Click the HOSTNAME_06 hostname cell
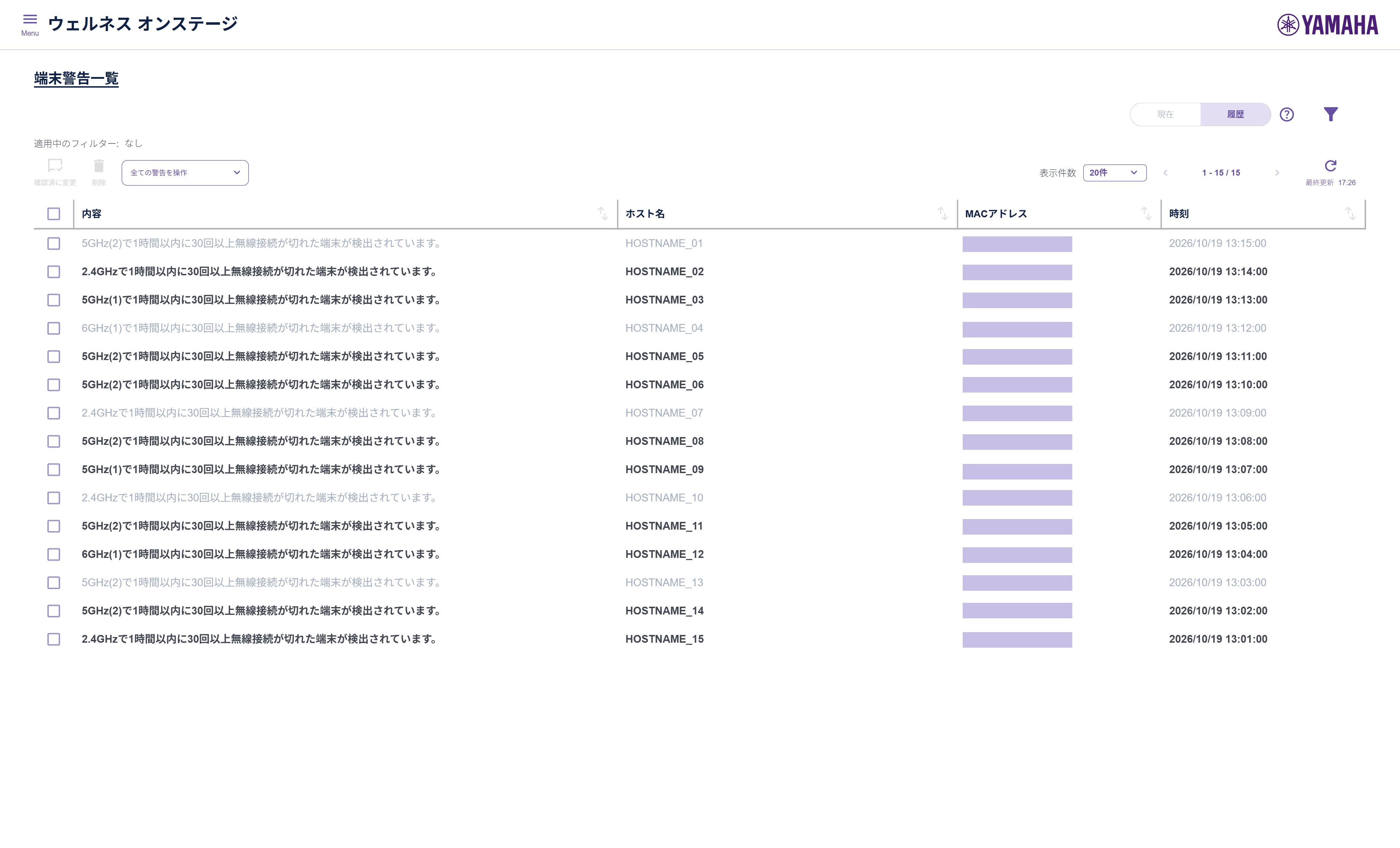Image resolution: width=1400 pixels, height=848 pixels. click(665, 384)
